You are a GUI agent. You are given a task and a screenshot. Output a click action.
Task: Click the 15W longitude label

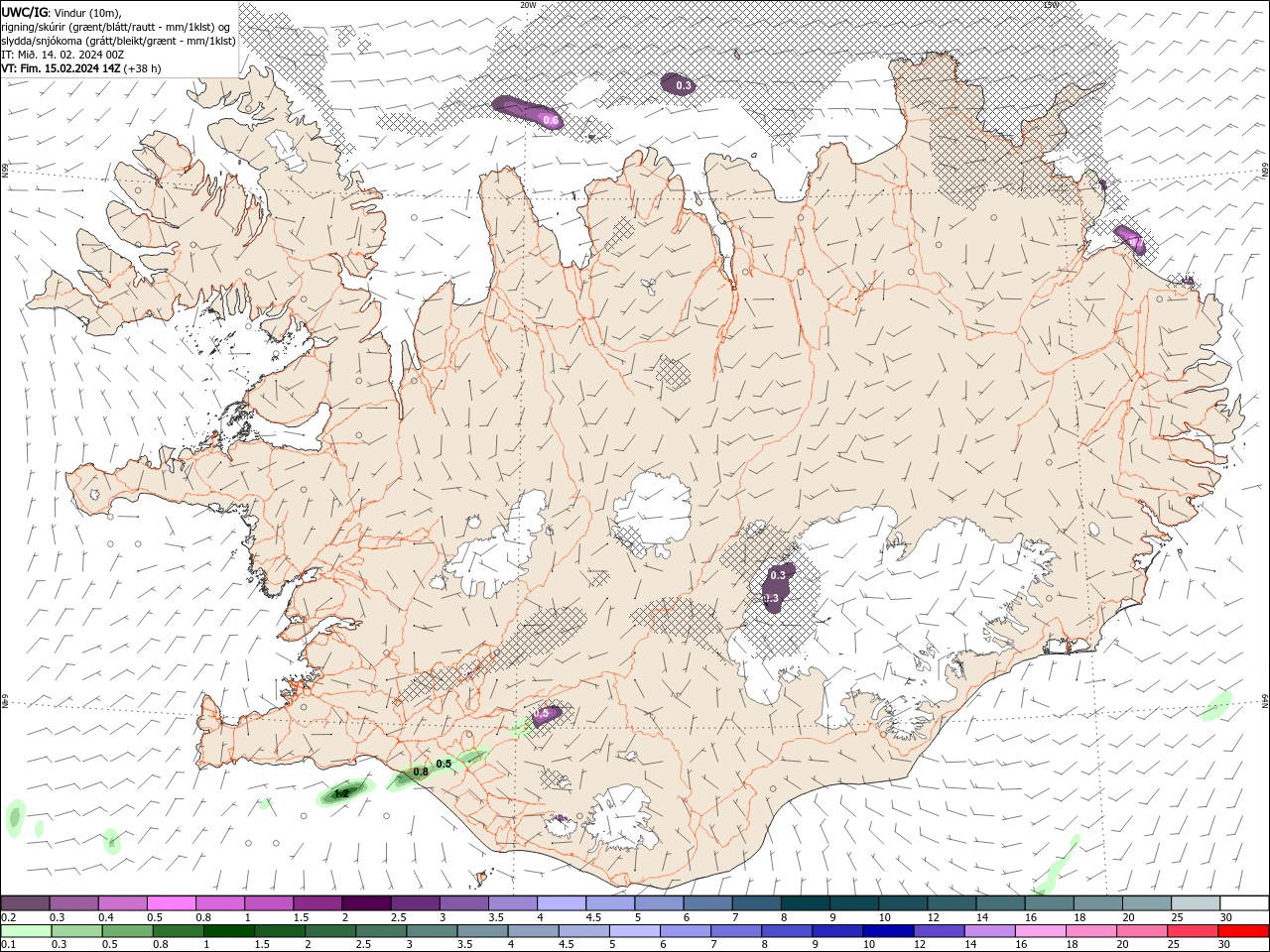point(1052,5)
